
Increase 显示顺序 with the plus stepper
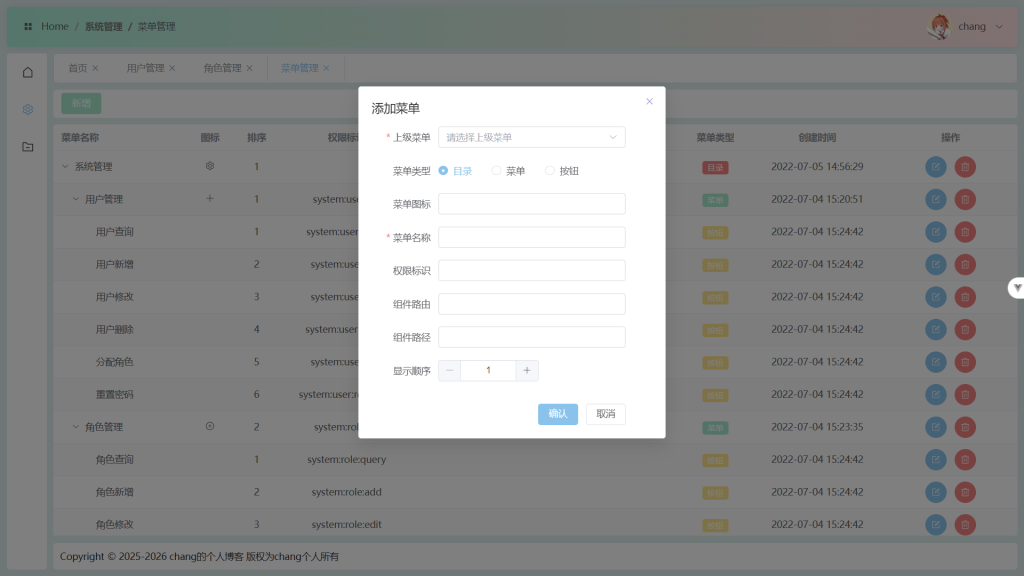[527, 370]
